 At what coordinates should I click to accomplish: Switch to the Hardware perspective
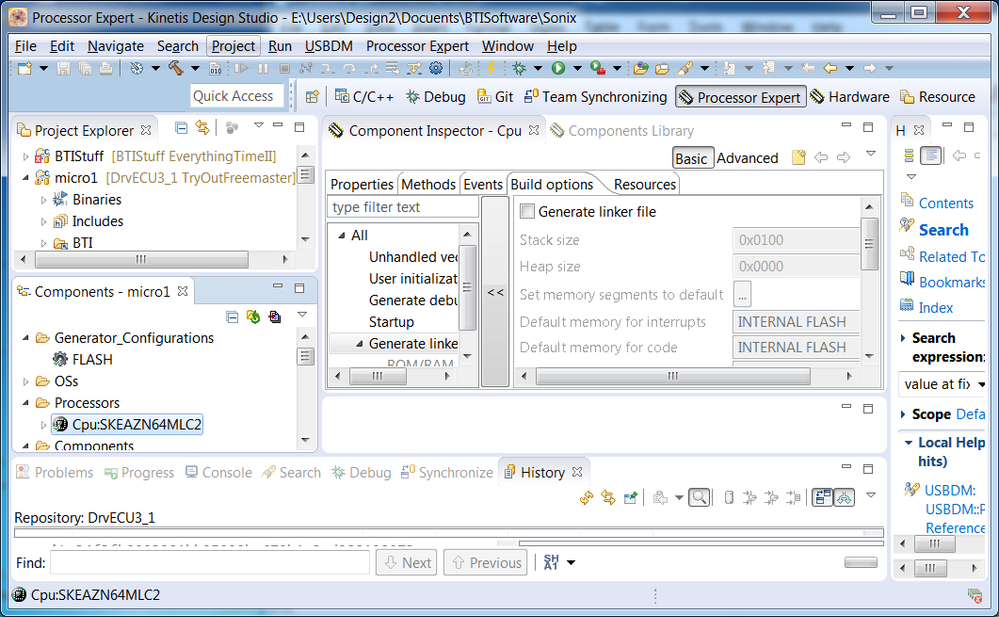(850, 97)
